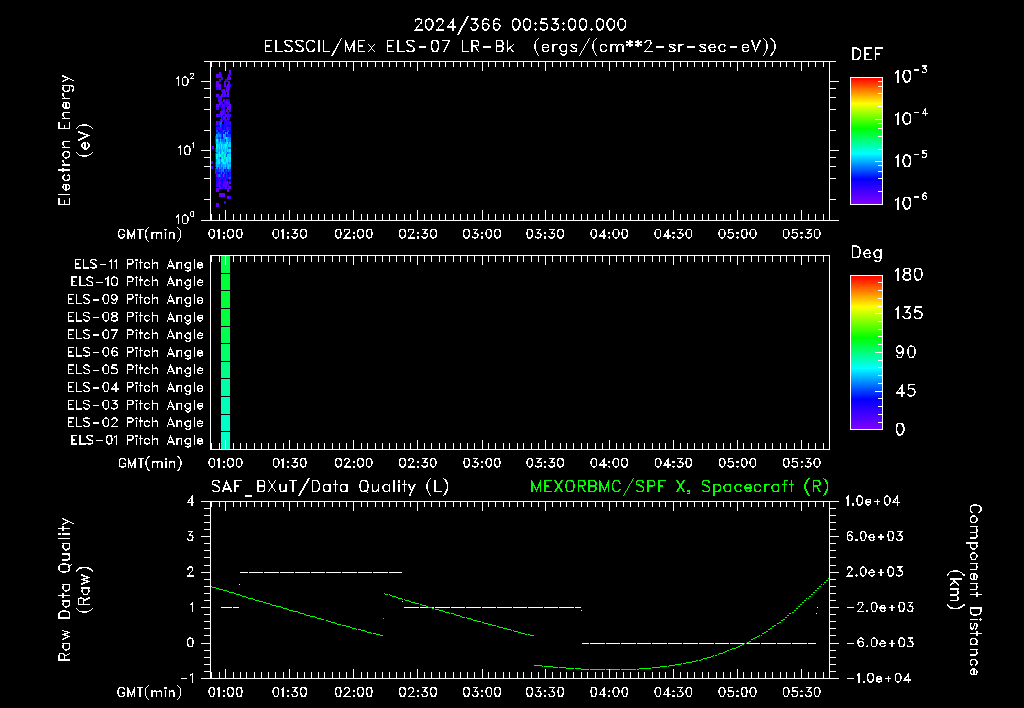Click the green orbit curve minimum near 04:00

[x=611, y=669]
